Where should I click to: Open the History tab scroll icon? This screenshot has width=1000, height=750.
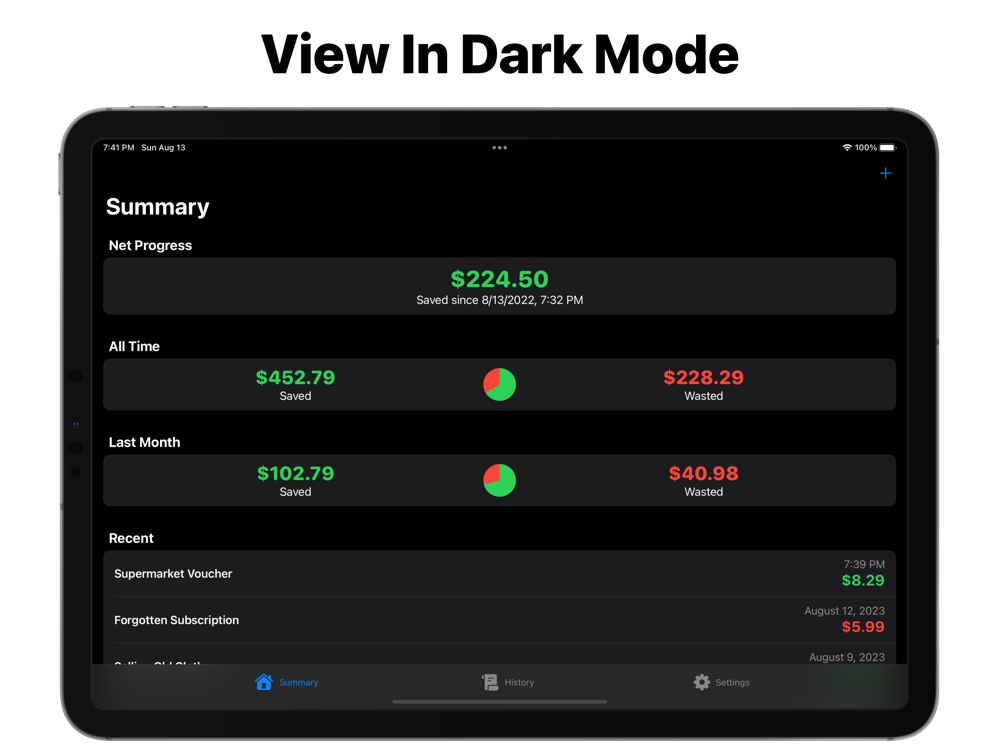490,682
